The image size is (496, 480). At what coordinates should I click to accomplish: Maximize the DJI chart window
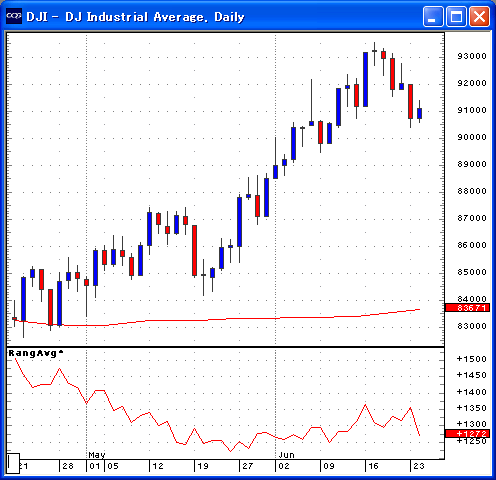[456, 16]
